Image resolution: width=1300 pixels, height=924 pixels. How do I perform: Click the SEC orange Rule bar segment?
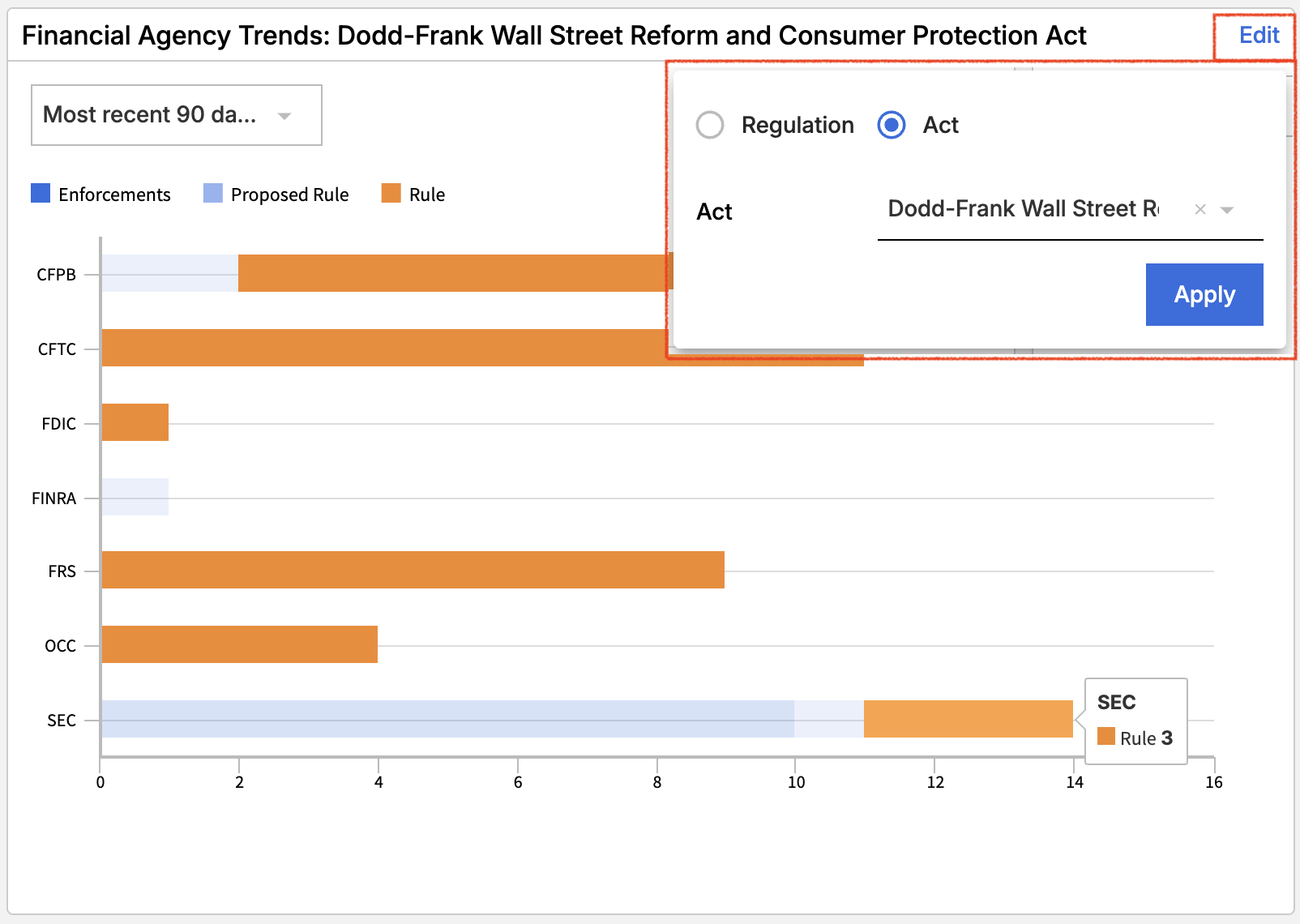coord(968,719)
